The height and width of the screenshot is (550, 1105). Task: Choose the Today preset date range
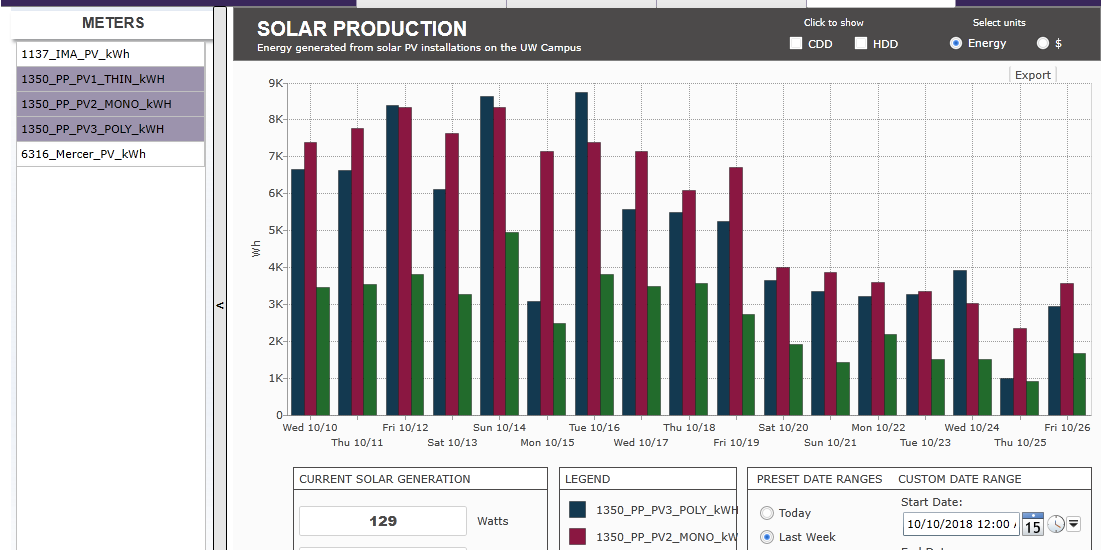(767, 513)
